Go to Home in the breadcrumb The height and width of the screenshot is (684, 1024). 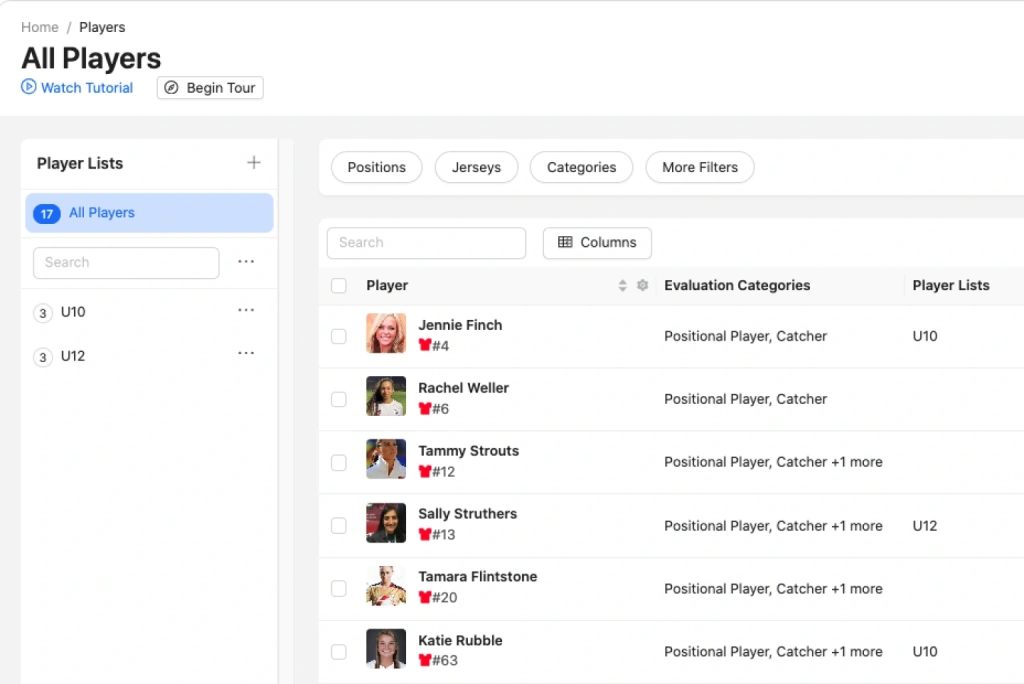[40, 27]
